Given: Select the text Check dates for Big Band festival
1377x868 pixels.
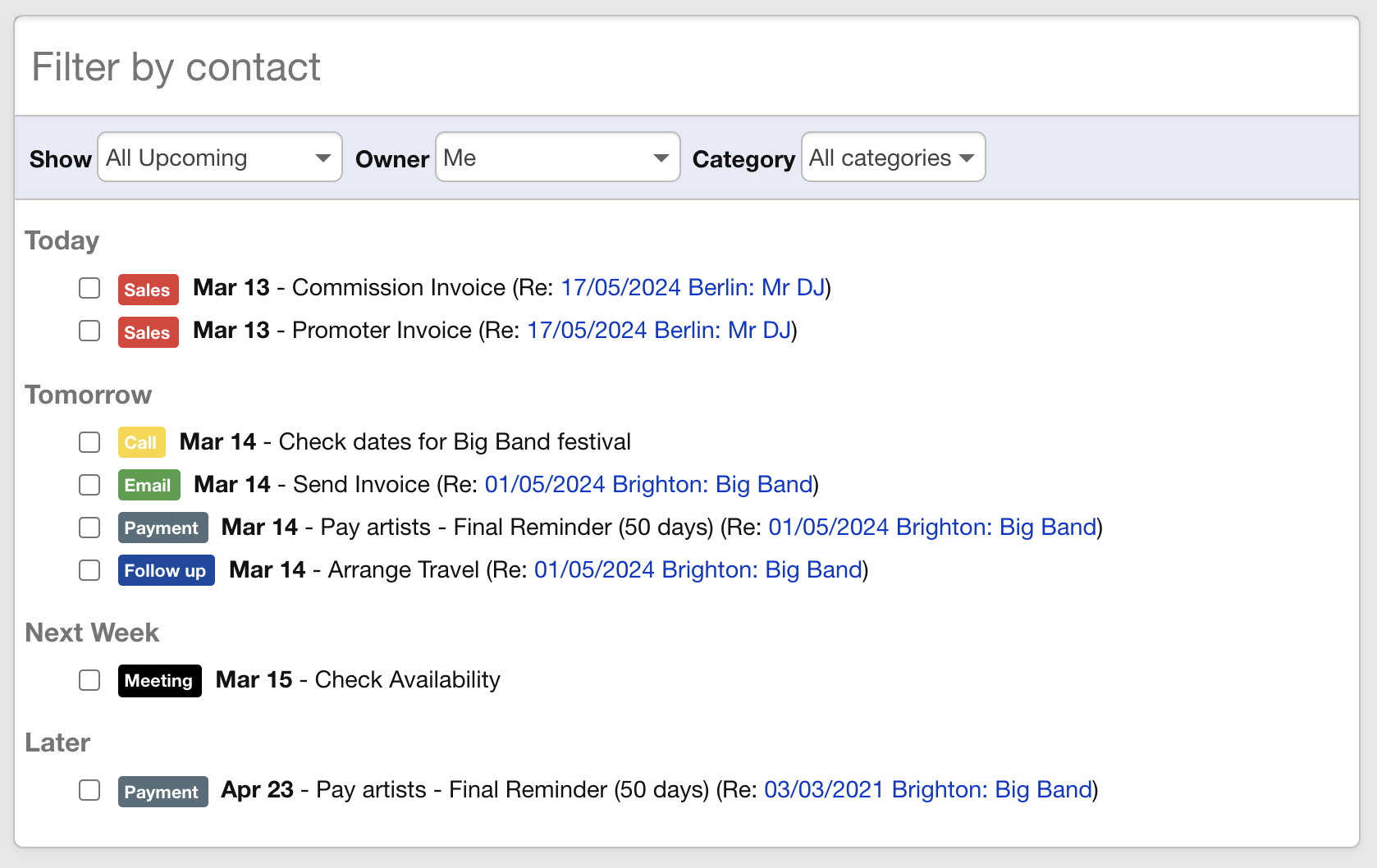Looking at the screenshot, I should [x=455, y=442].
